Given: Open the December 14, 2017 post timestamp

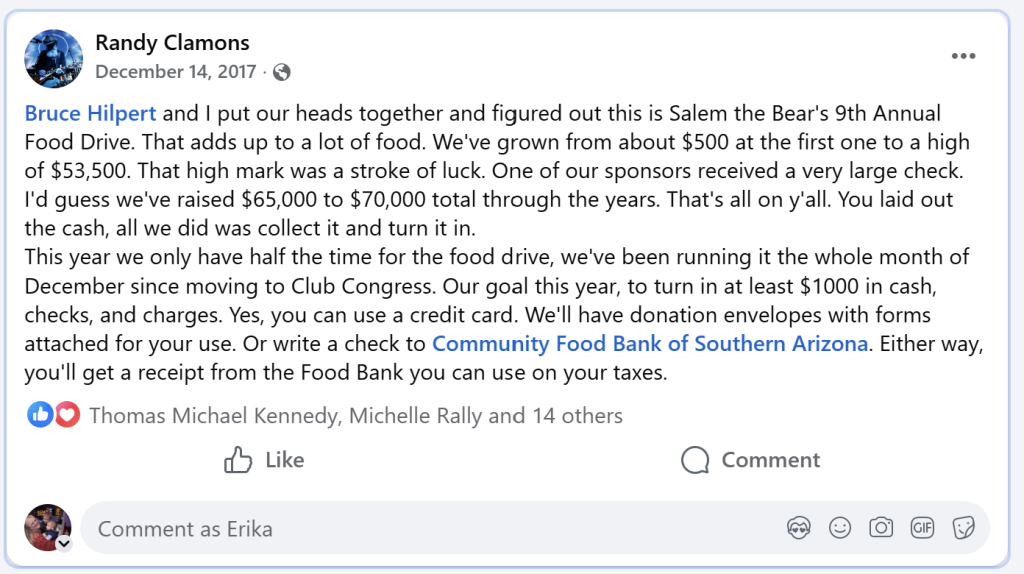Looking at the screenshot, I should [176, 72].
